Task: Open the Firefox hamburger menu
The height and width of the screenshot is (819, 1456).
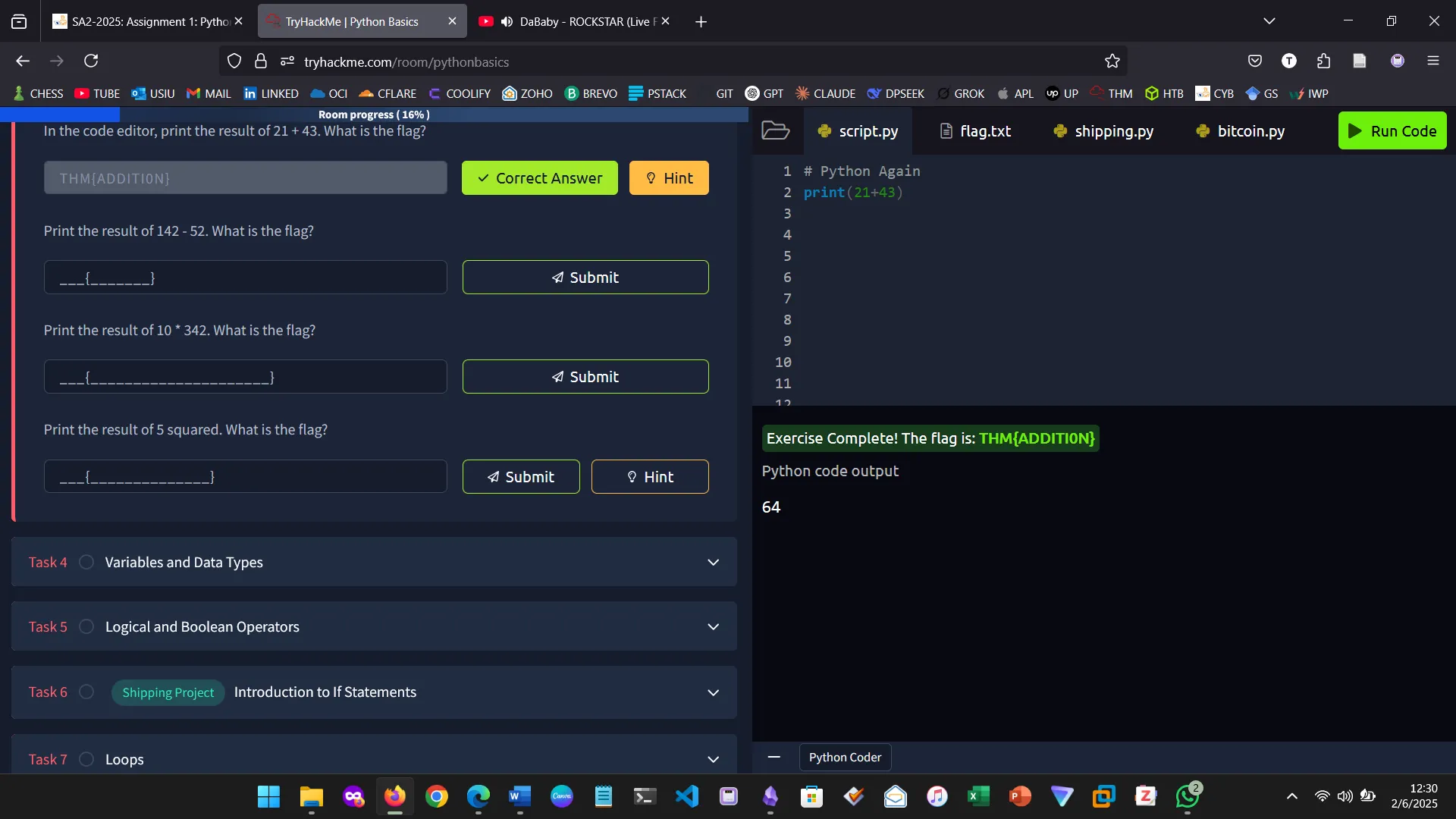Action: (1432, 61)
